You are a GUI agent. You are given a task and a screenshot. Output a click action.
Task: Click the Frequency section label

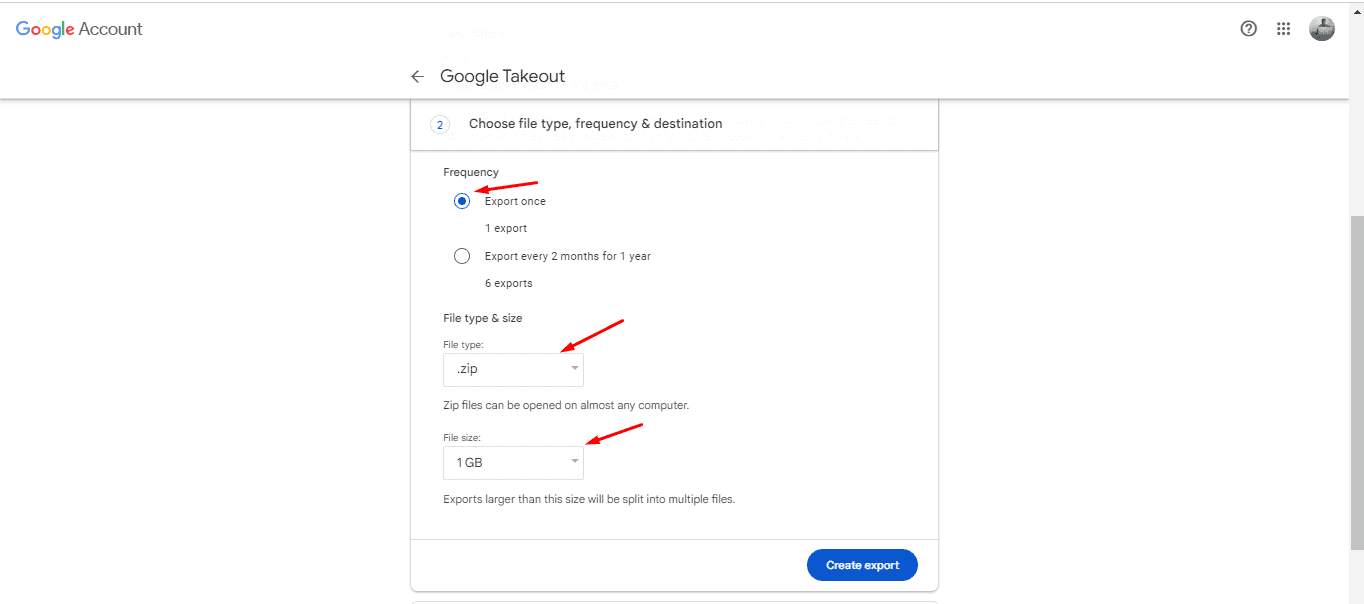470,171
